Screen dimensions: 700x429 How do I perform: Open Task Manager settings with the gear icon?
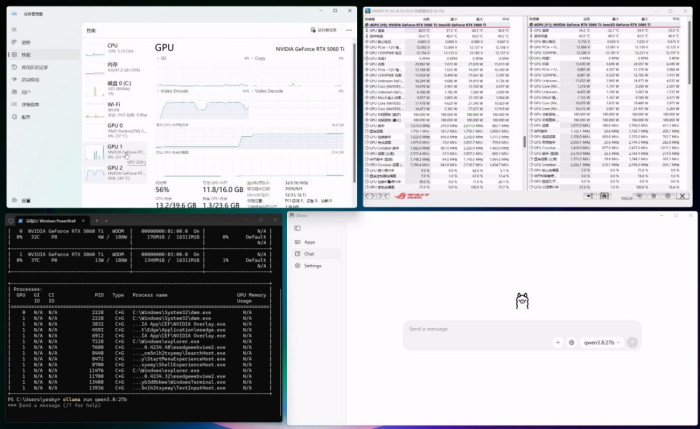14,200
